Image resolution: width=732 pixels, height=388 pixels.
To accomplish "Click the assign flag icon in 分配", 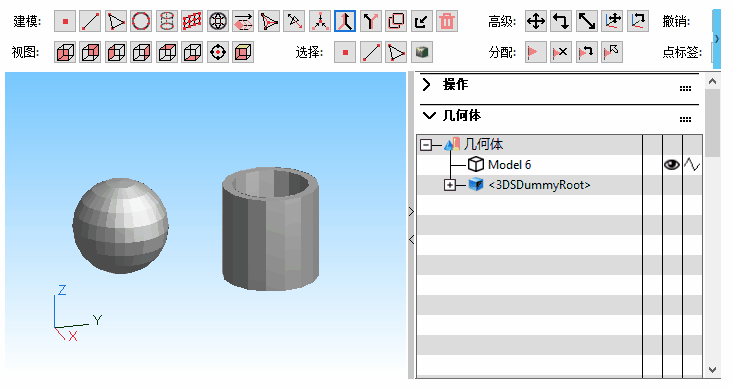I will [536, 52].
